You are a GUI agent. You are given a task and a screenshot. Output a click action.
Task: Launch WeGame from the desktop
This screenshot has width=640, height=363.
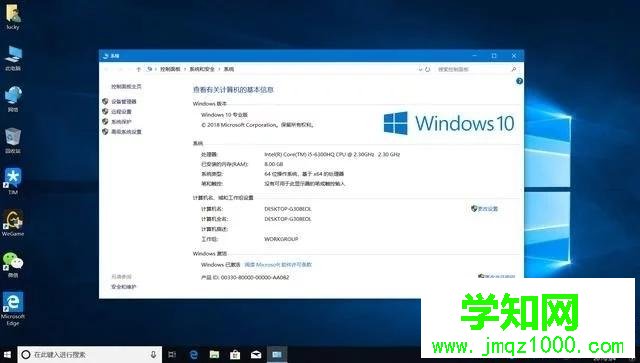[13, 223]
